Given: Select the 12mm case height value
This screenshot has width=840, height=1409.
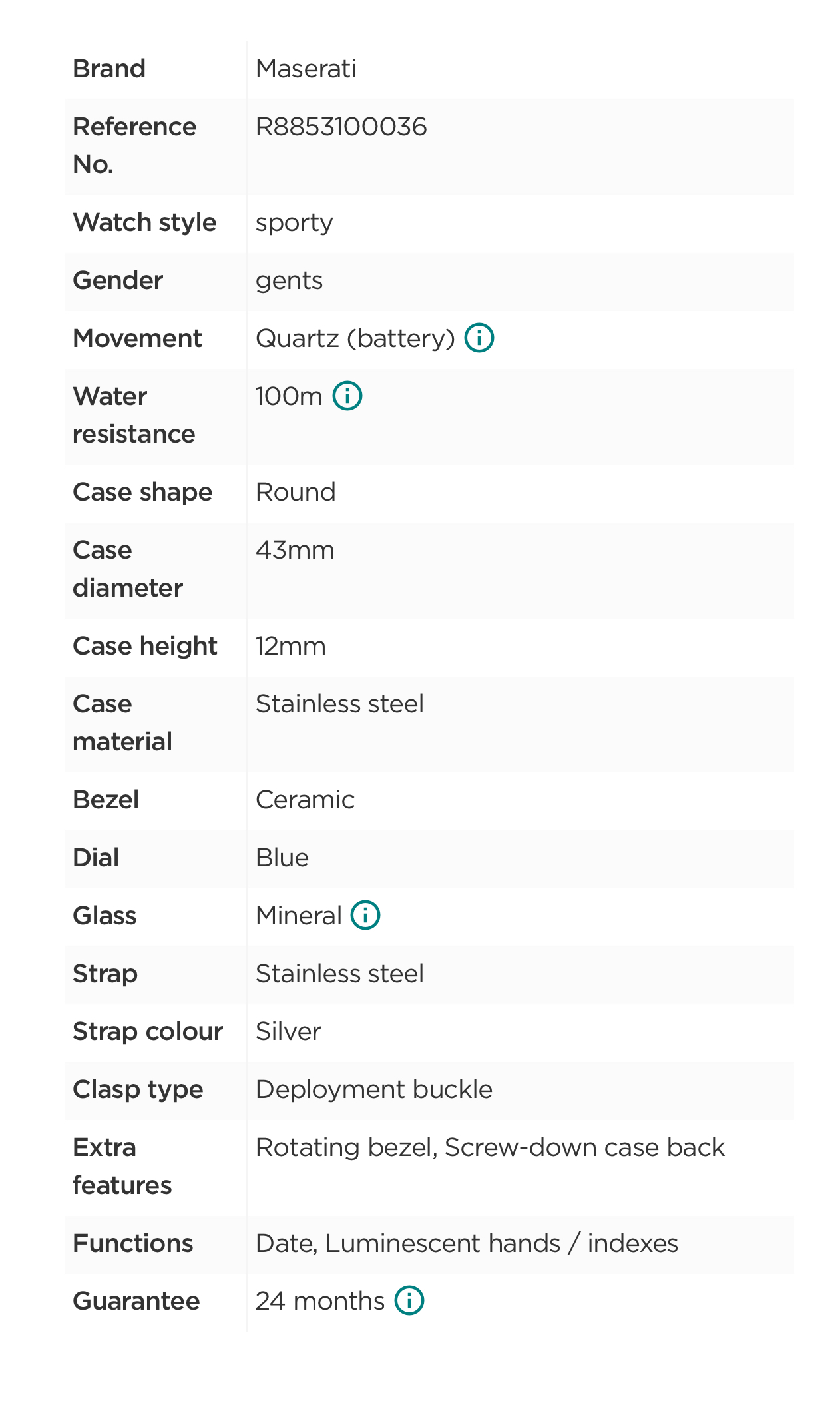Looking at the screenshot, I should 290,646.
